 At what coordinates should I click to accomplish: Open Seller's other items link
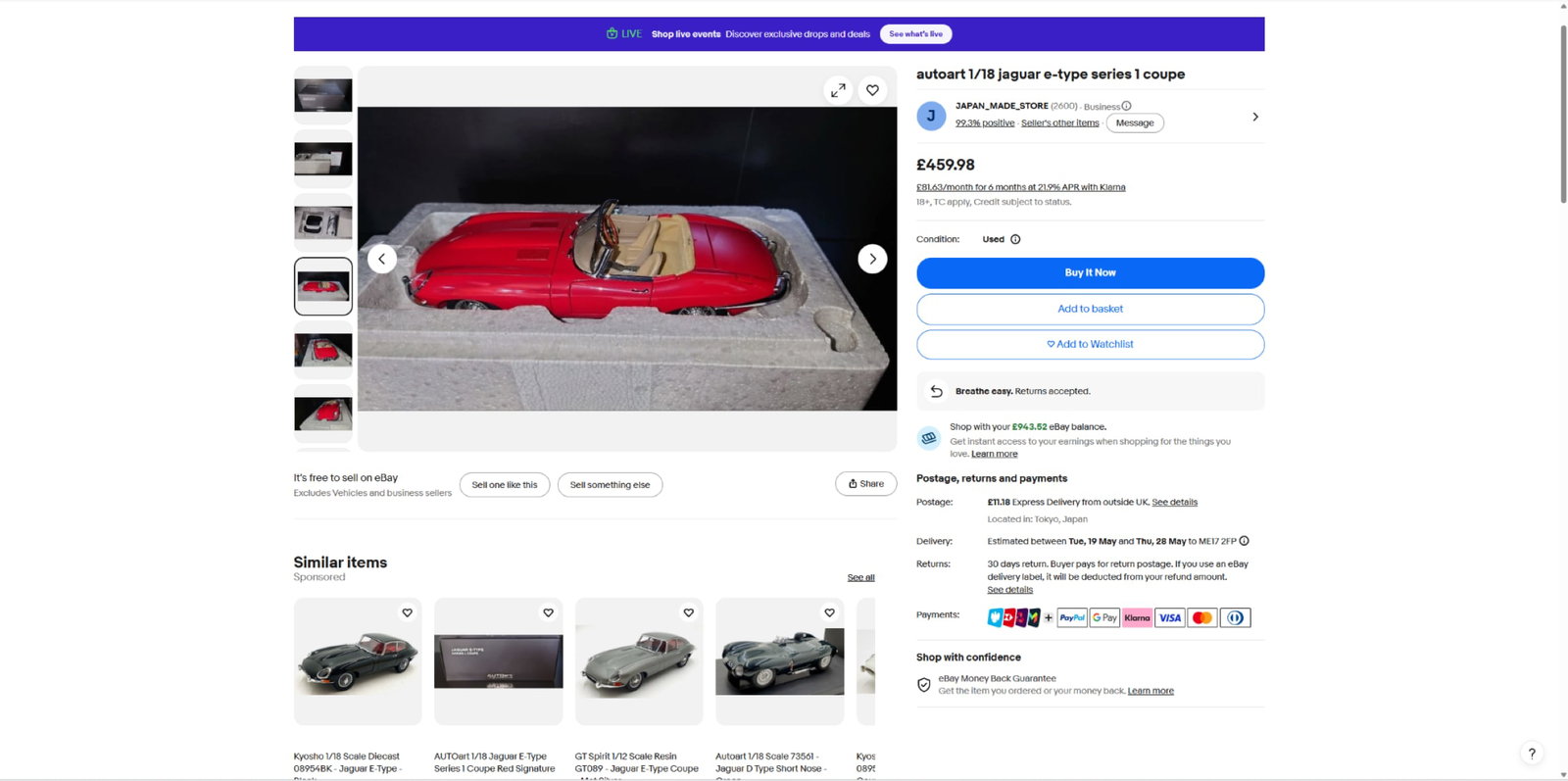(1059, 122)
